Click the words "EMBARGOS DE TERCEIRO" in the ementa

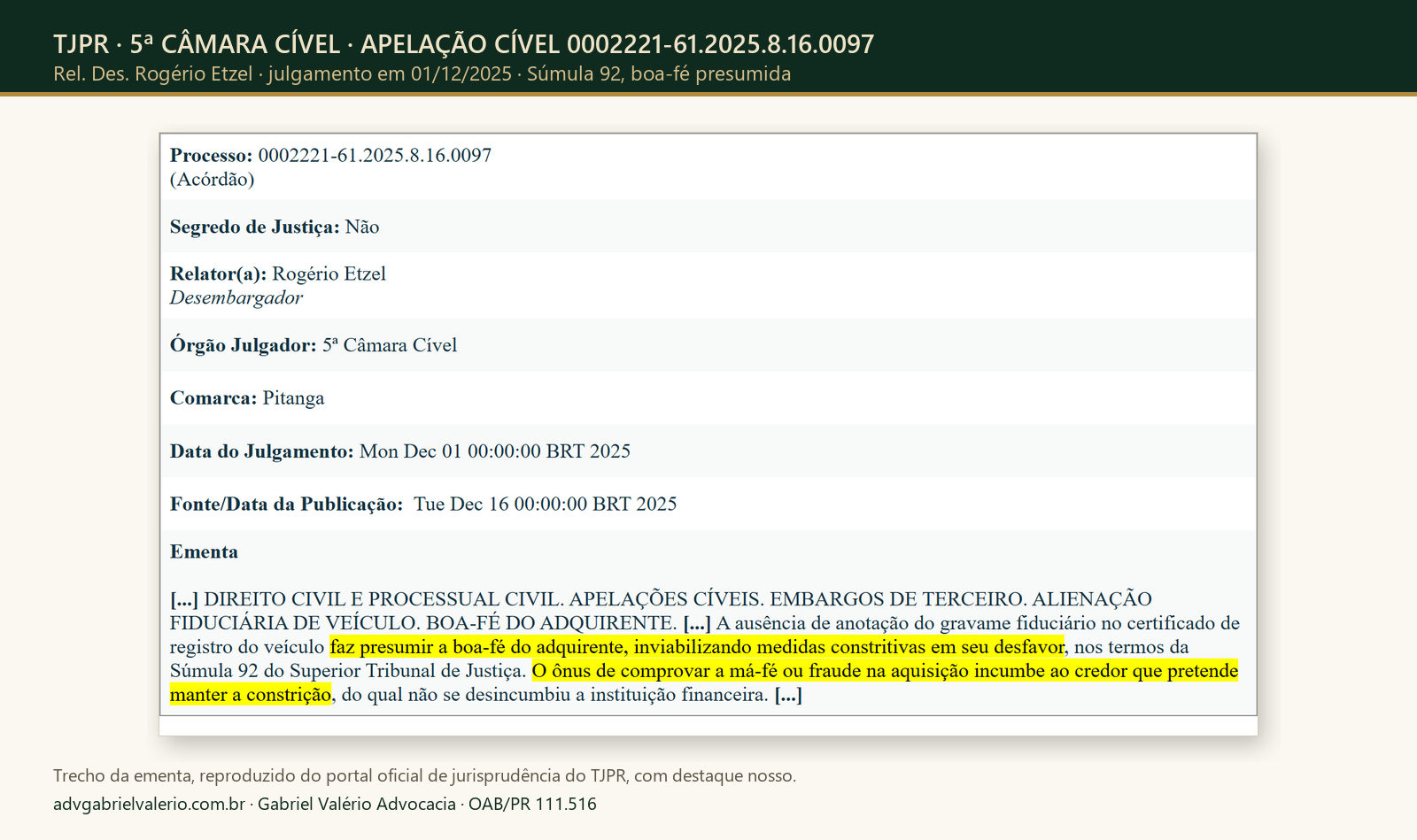pos(896,599)
